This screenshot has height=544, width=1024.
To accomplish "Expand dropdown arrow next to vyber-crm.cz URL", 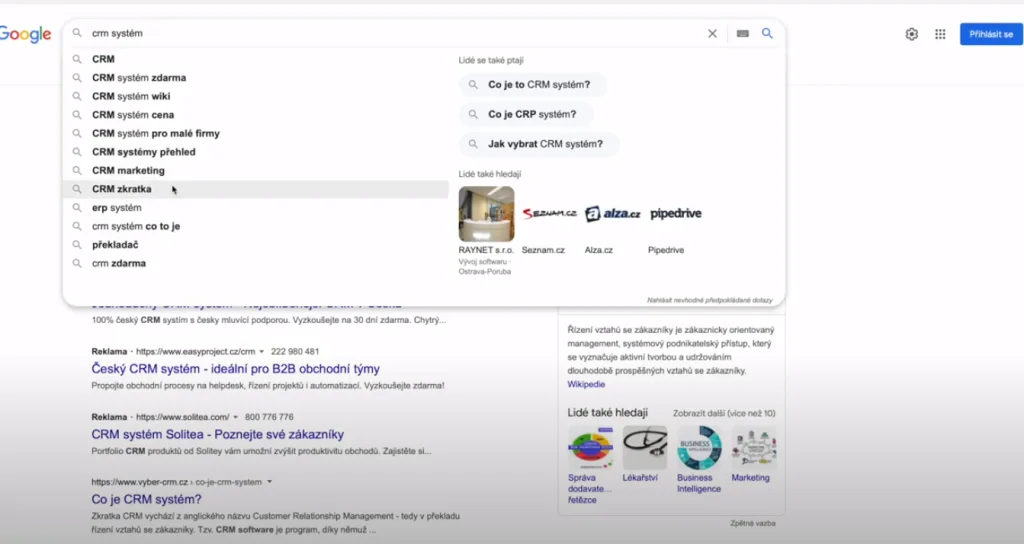I will coord(269,483).
